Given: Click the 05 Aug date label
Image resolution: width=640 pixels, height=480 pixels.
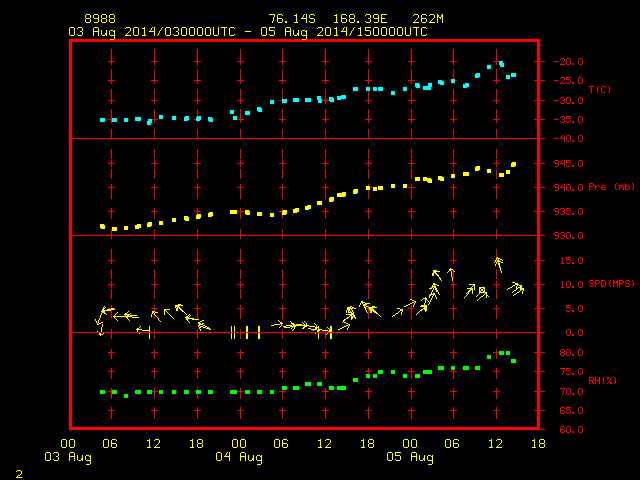Looking at the screenshot, I should click(410, 457).
